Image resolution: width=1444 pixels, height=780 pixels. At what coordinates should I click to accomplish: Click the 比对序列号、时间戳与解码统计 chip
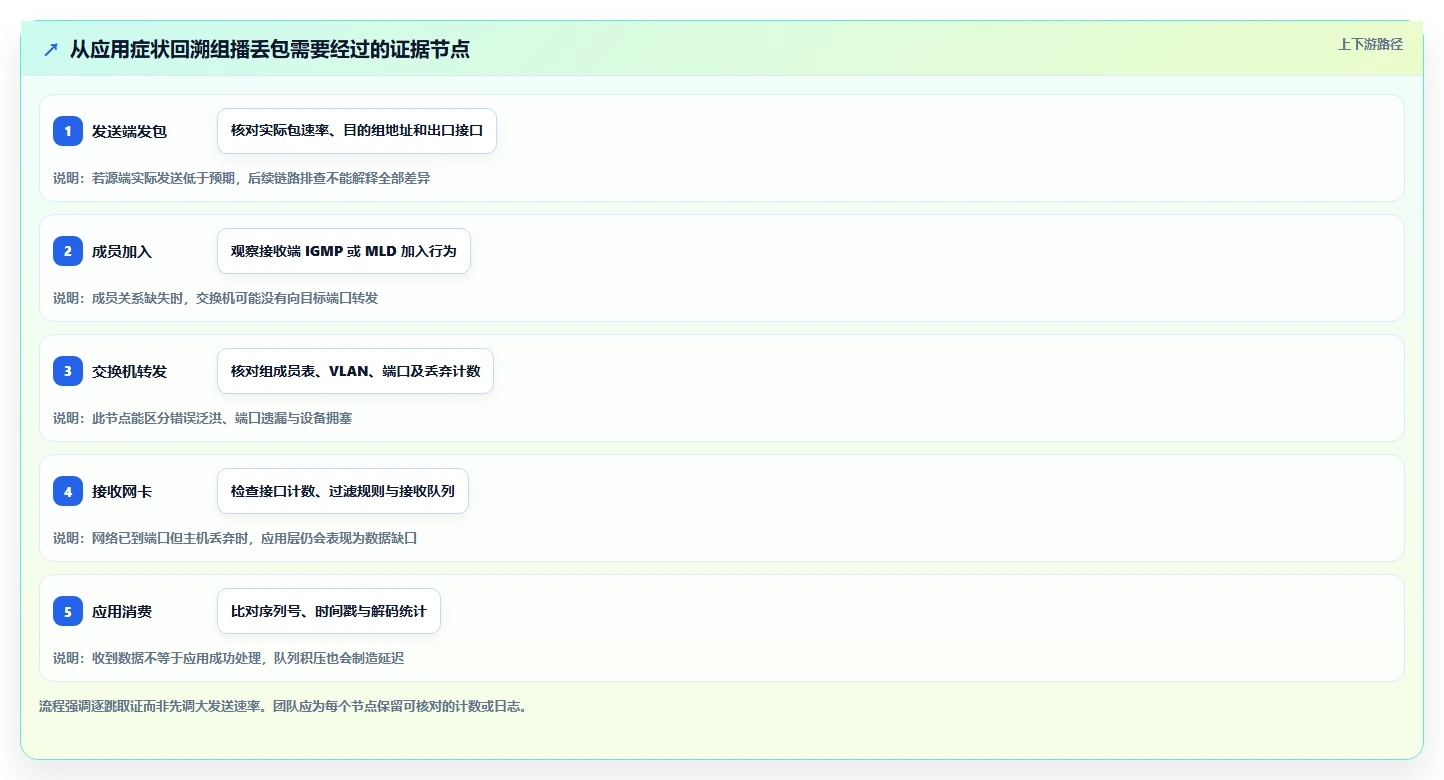[x=329, y=611]
